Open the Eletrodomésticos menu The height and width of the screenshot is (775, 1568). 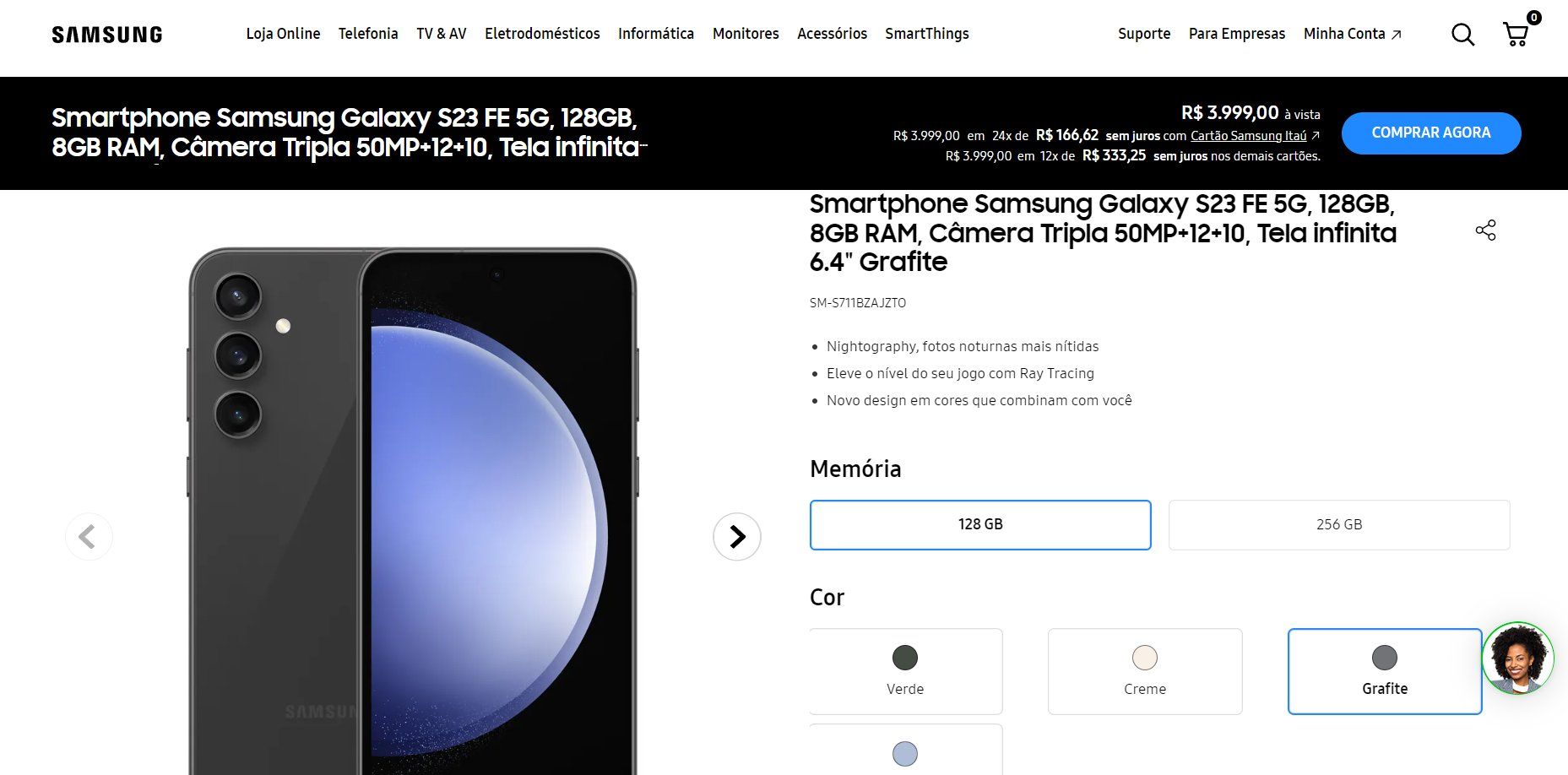pos(542,34)
